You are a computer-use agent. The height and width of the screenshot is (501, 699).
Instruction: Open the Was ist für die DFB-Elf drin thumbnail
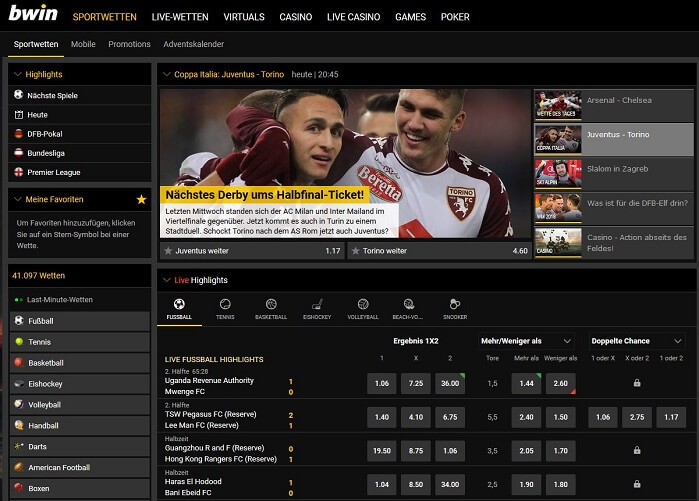tap(558, 208)
